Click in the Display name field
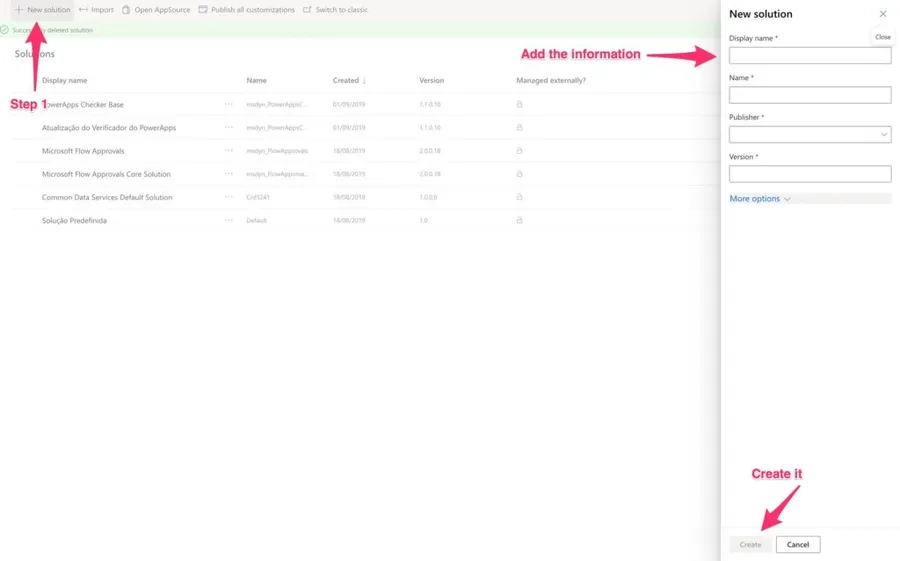The height and width of the screenshot is (561, 900). coord(809,56)
